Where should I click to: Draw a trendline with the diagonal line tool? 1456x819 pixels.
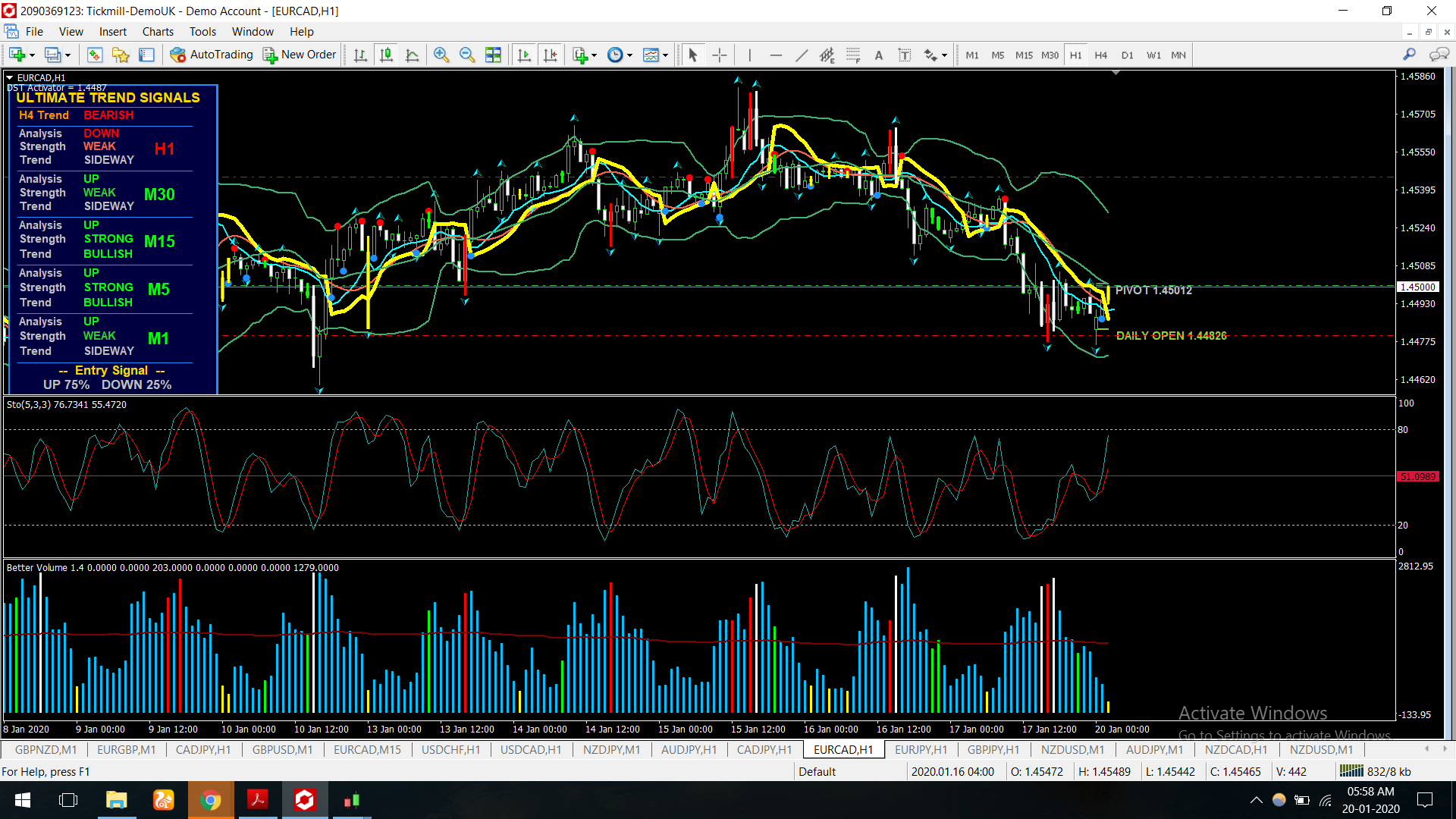coord(802,55)
